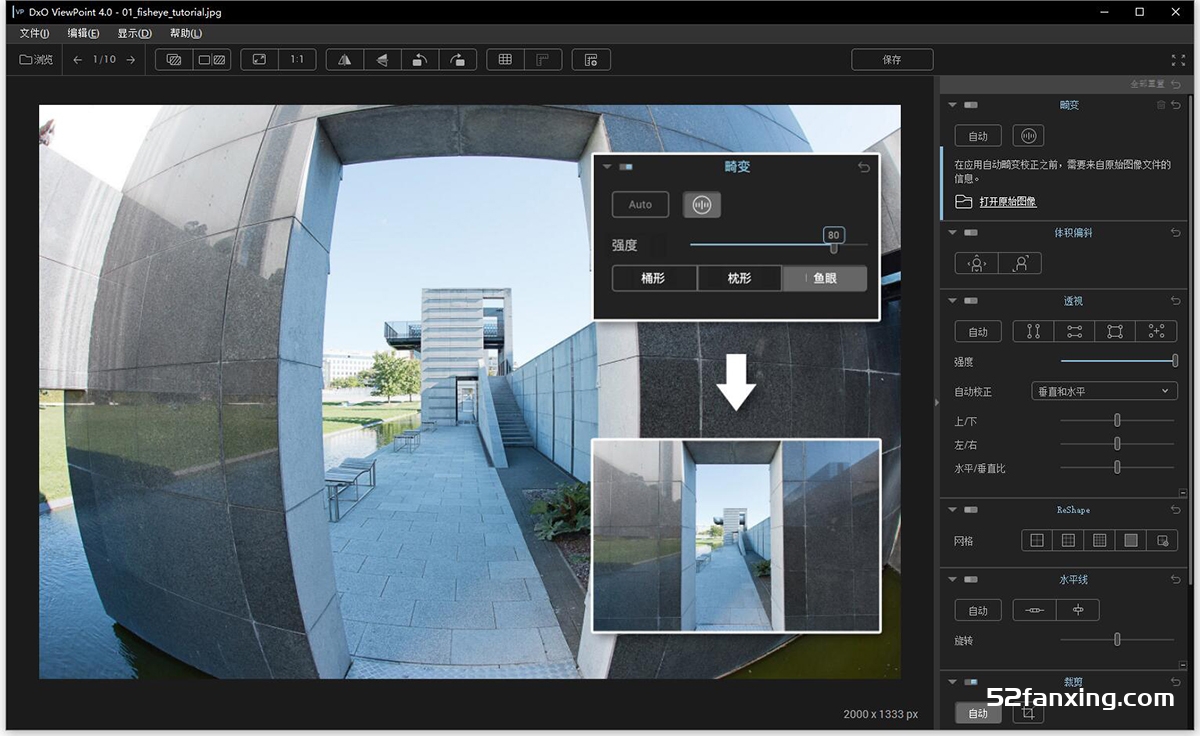Toggle the before/after compare view icon
The height and width of the screenshot is (736, 1200).
tap(174, 60)
